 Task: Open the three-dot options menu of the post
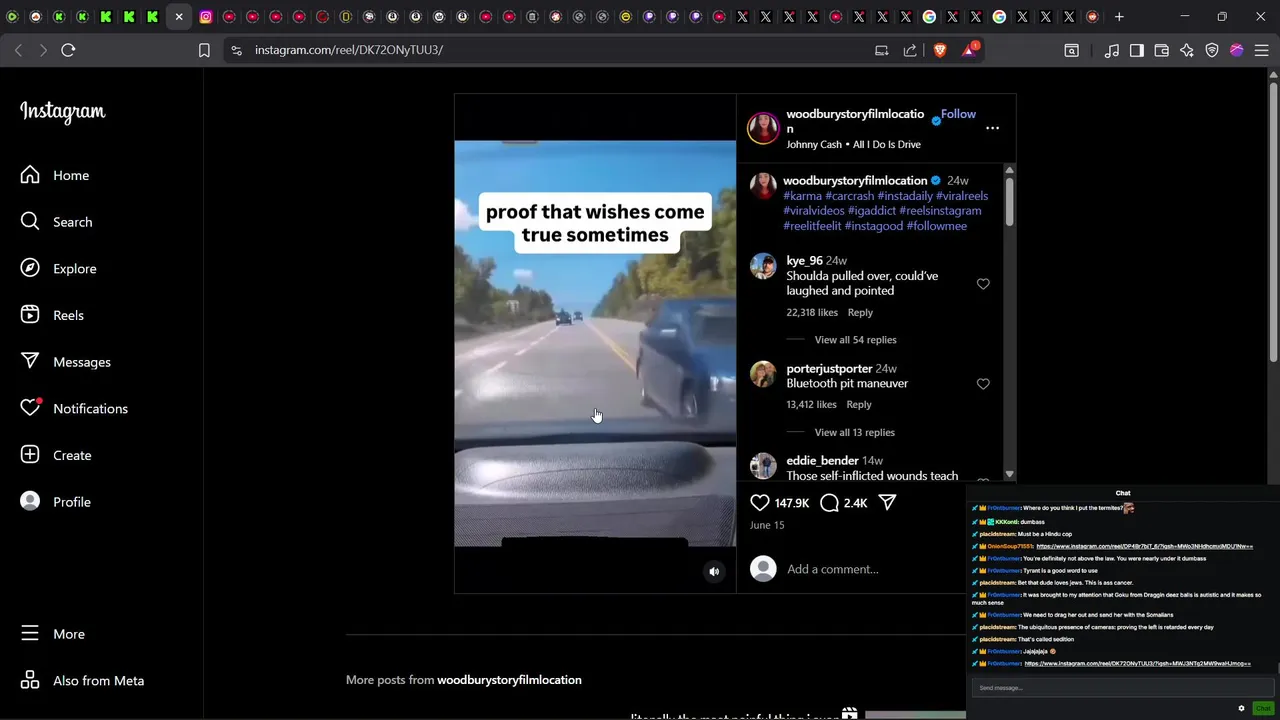click(x=992, y=128)
